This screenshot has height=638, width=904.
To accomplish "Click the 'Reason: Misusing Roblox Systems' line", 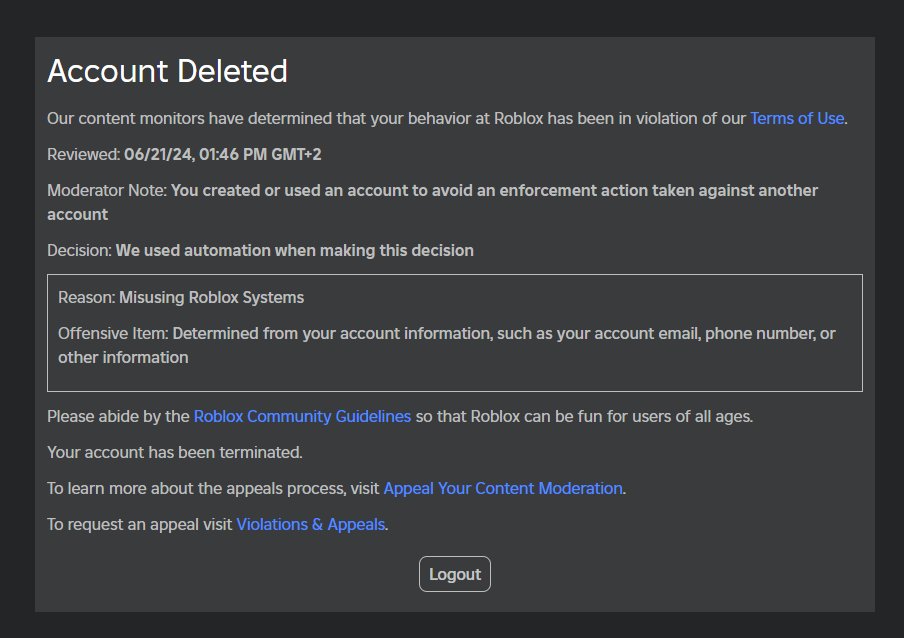I will [x=181, y=297].
